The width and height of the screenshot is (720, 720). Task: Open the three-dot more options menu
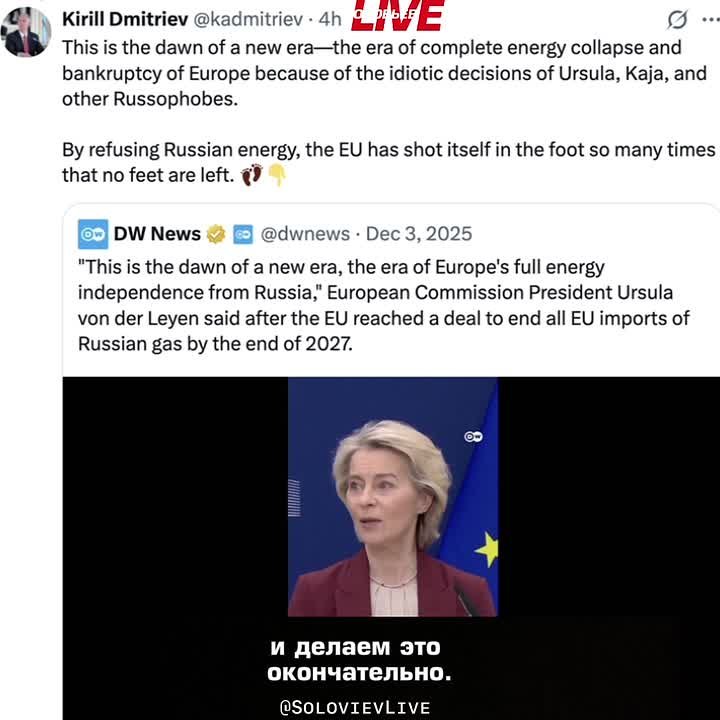[711, 20]
